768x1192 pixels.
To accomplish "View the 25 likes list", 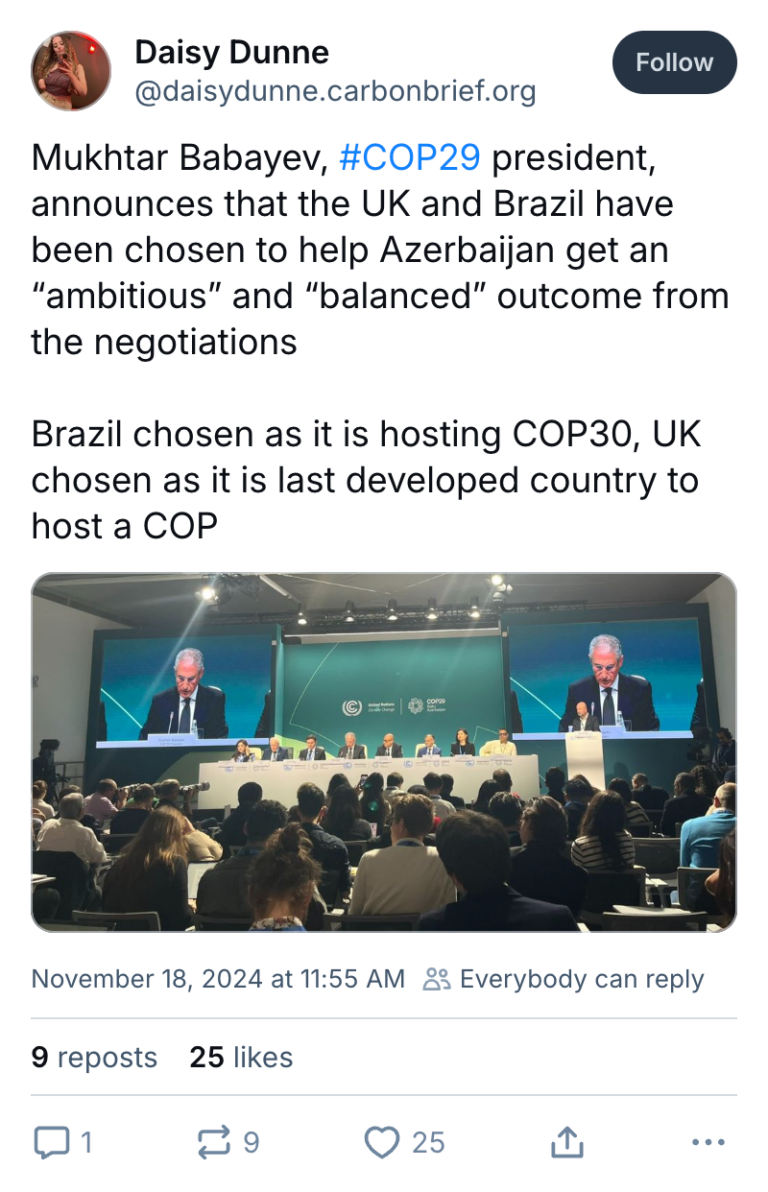I will 242,1057.
